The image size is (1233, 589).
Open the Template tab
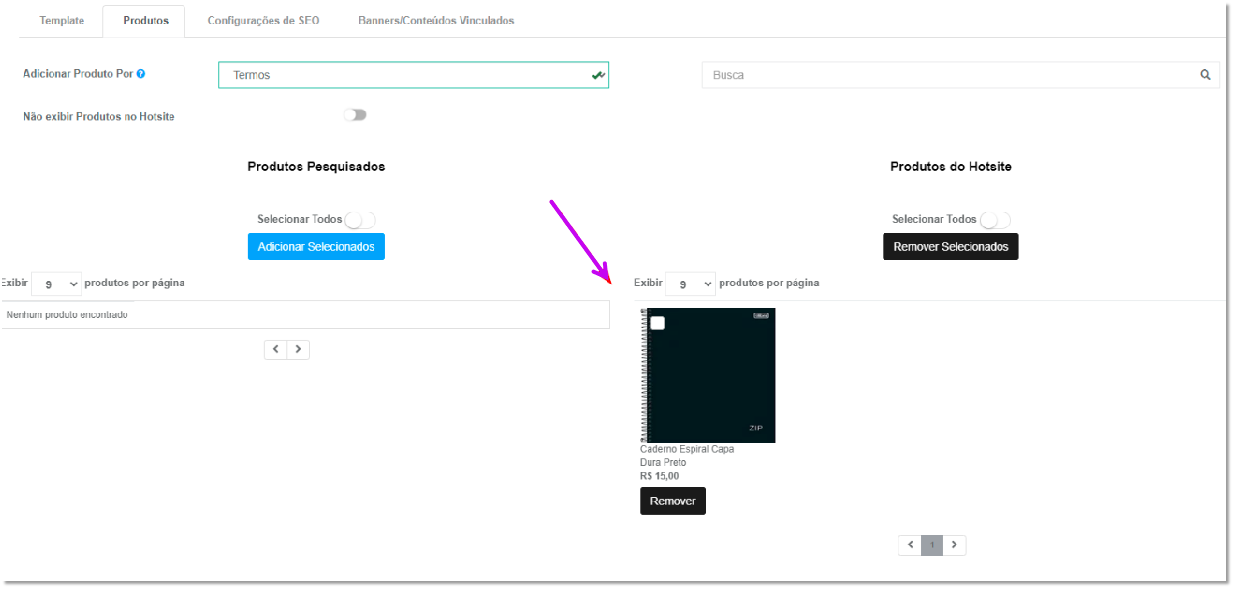tap(62, 20)
